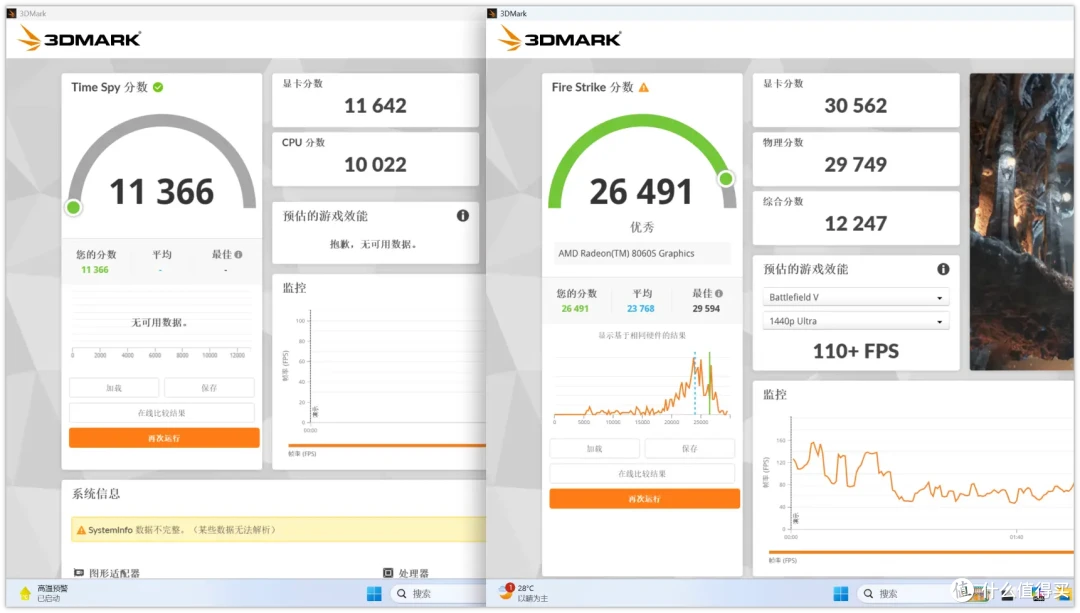Click the average score 23 768
The width and height of the screenshot is (1080, 613).
tap(641, 309)
